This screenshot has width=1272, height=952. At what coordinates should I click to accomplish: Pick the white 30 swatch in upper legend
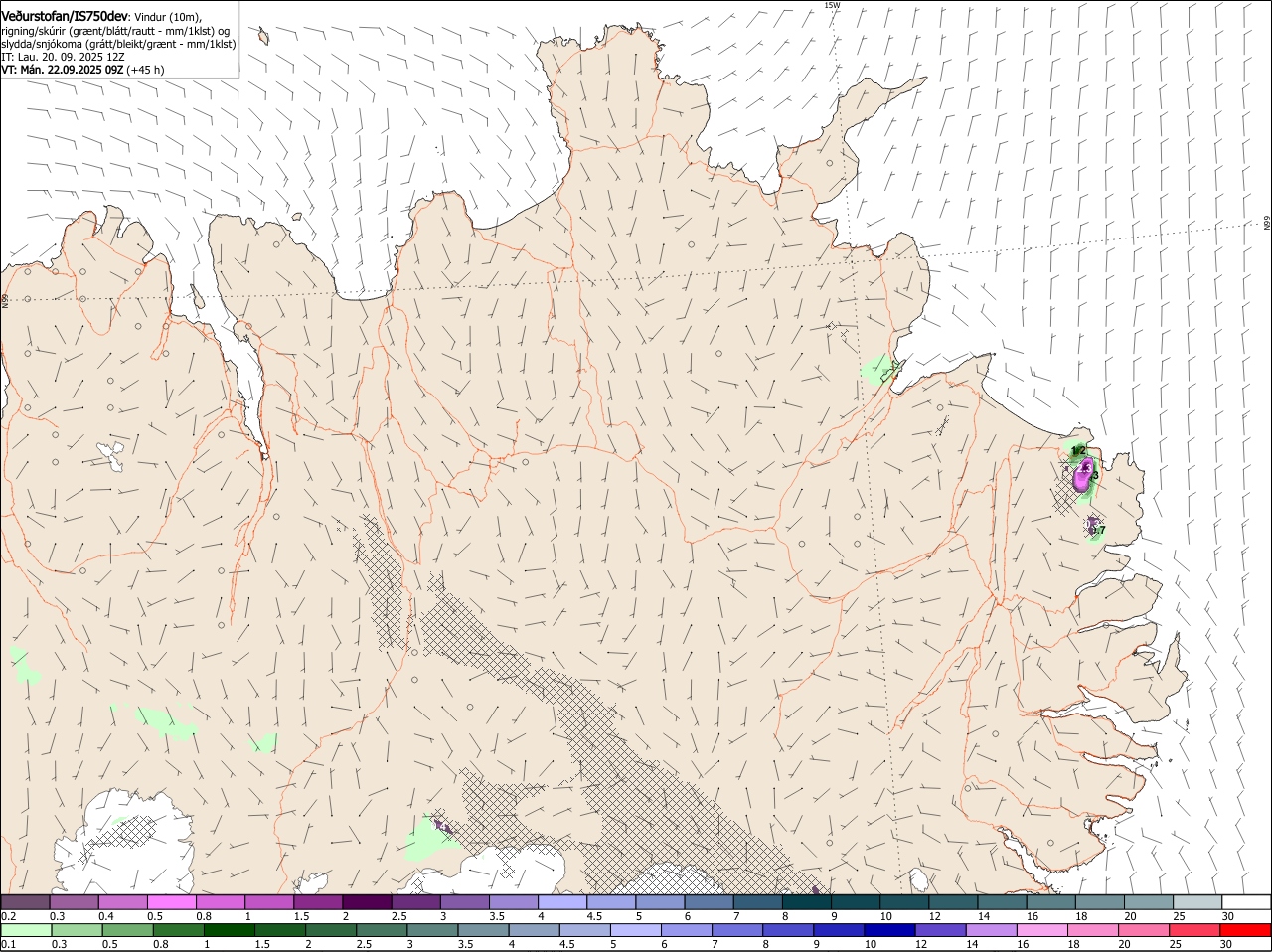click(1246, 901)
